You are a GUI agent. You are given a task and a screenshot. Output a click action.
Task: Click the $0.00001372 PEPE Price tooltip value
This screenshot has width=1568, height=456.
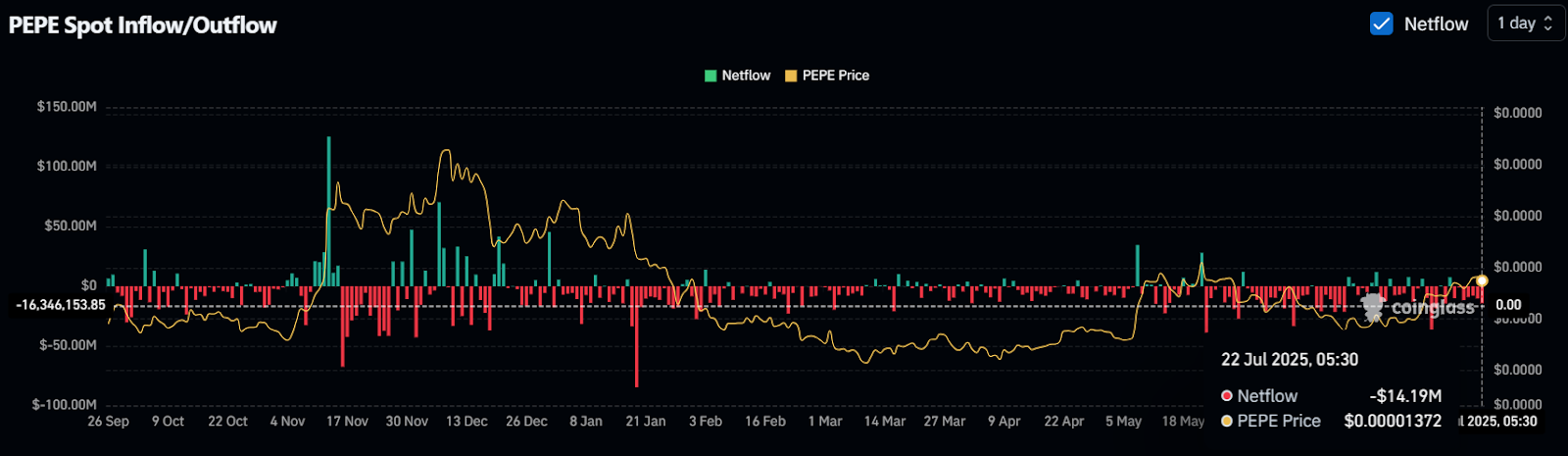(1393, 421)
